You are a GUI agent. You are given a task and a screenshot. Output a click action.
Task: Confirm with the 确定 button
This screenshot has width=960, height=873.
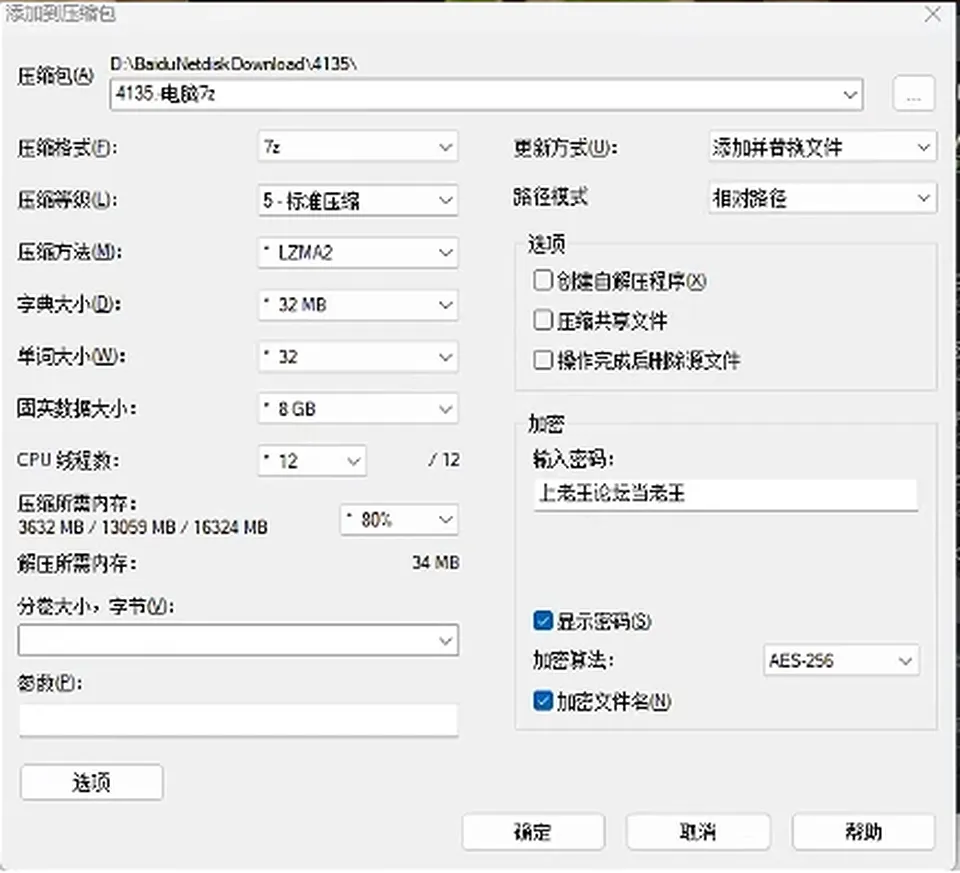pyautogui.click(x=533, y=831)
